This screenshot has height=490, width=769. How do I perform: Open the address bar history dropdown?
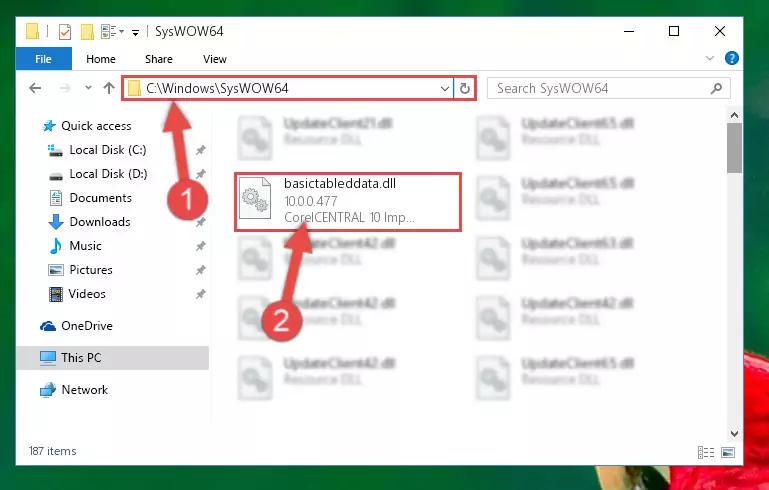[445, 89]
